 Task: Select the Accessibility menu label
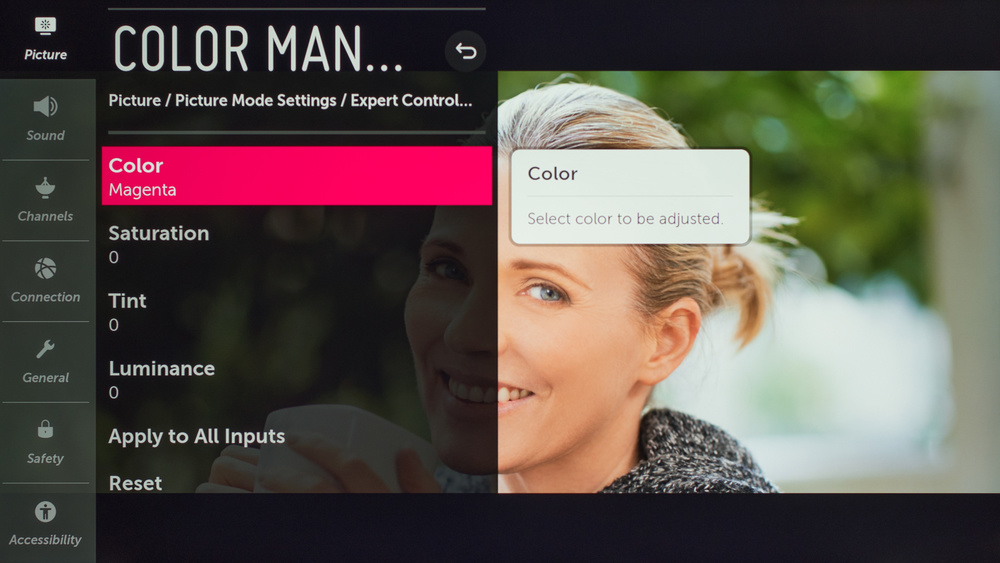tap(45, 539)
